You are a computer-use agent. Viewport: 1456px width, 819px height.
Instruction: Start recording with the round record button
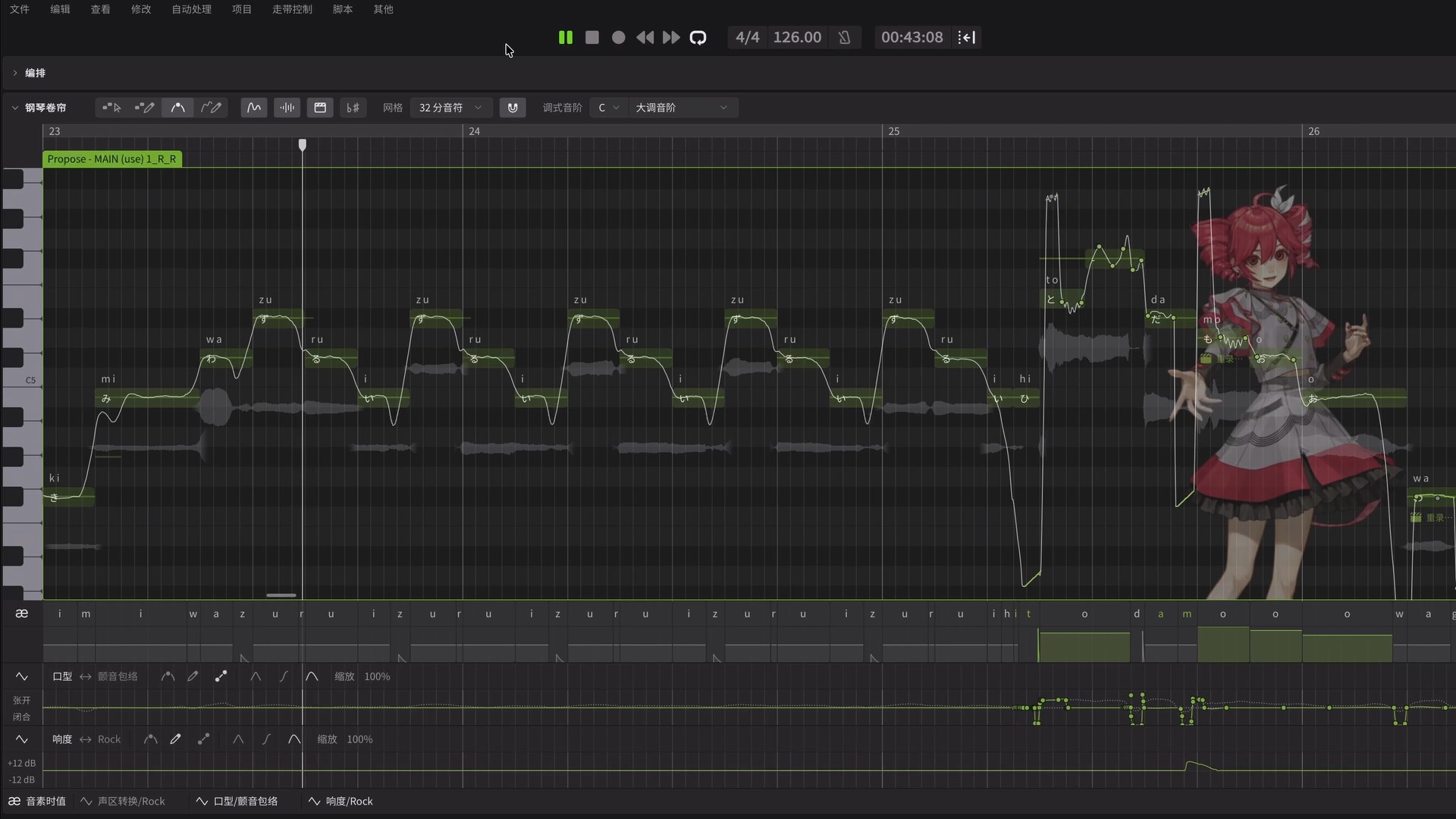(619, 37)
